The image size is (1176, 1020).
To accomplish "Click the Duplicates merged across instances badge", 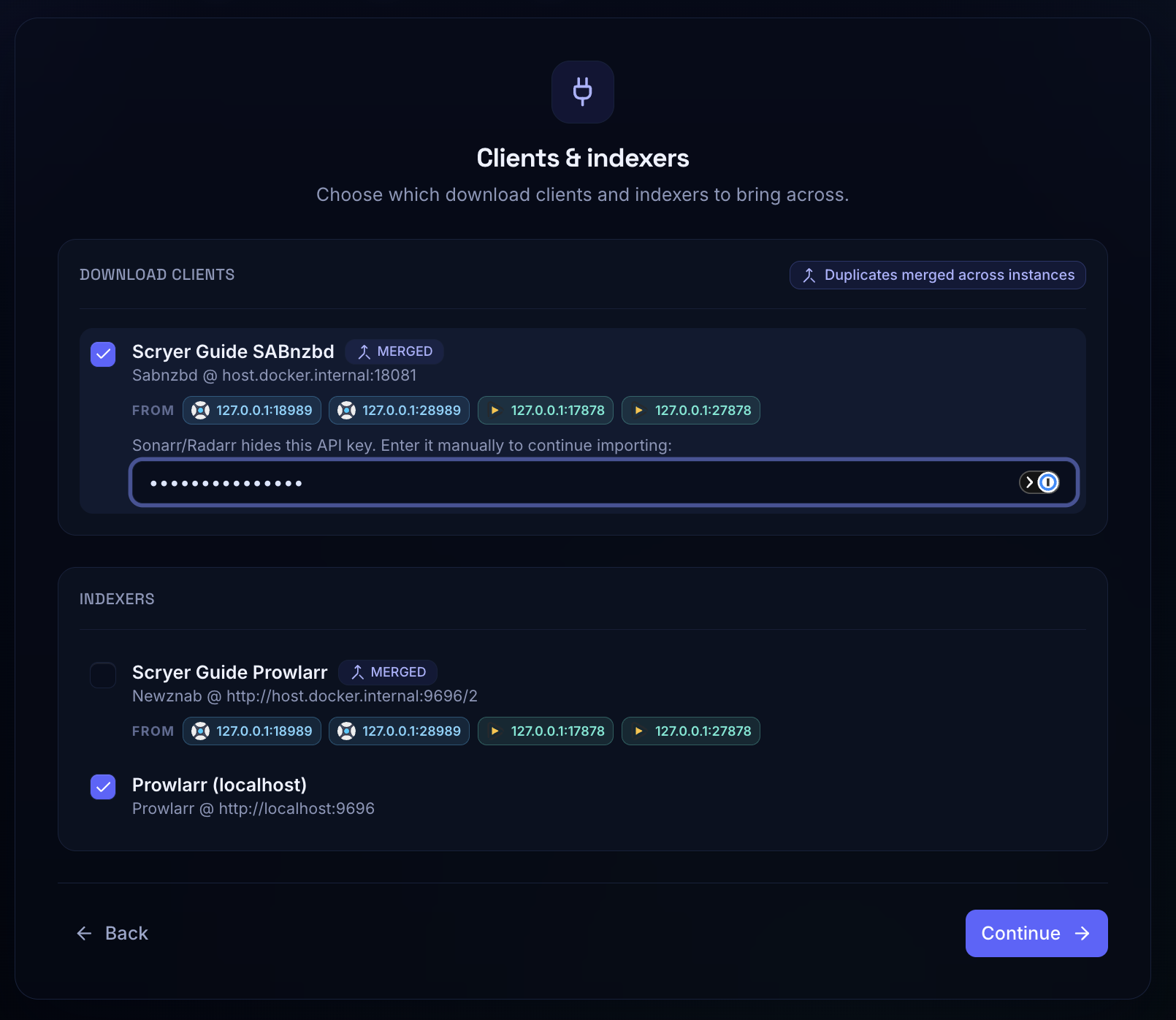I will point(938,275).
